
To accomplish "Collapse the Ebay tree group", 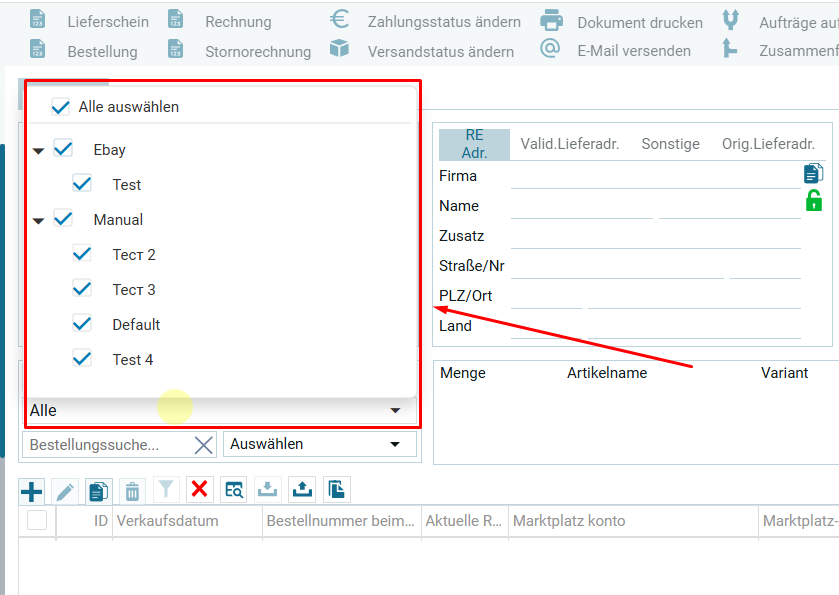I will (x=38, y=151).
